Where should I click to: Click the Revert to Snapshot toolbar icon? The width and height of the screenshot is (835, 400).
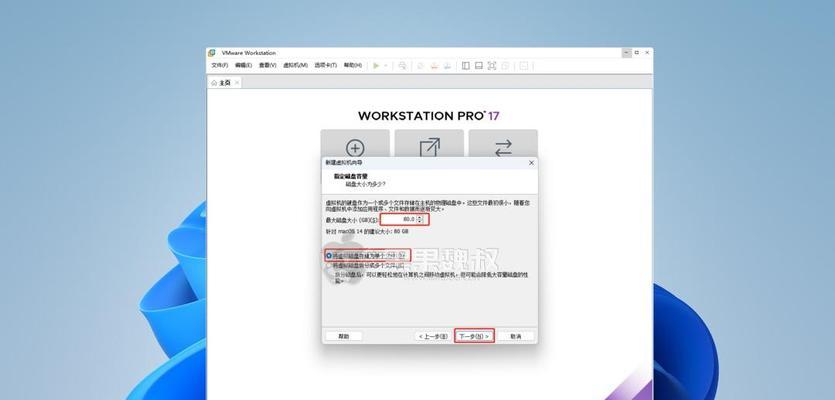434,66
